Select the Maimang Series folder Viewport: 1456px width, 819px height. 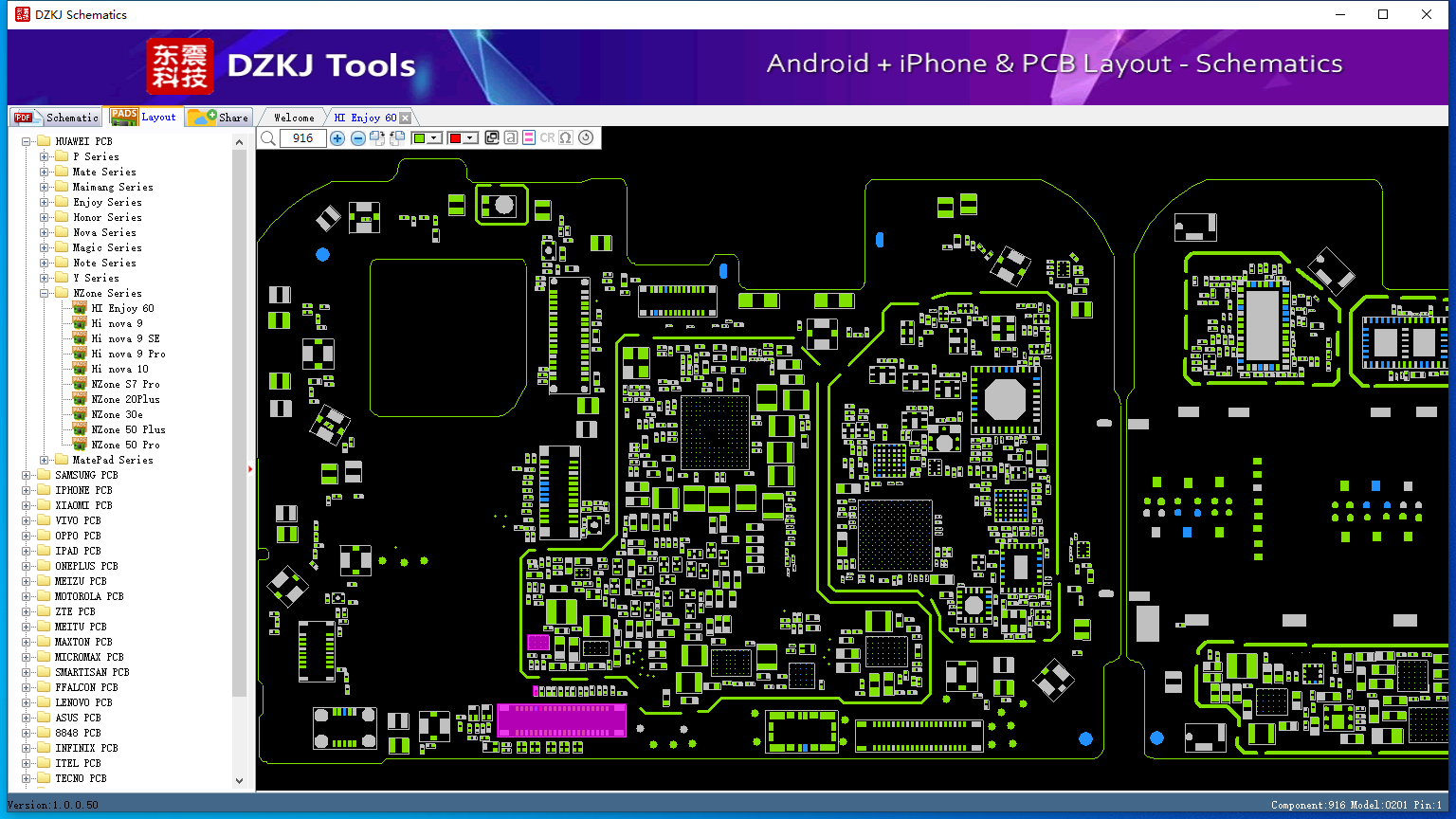click(113, 187)
